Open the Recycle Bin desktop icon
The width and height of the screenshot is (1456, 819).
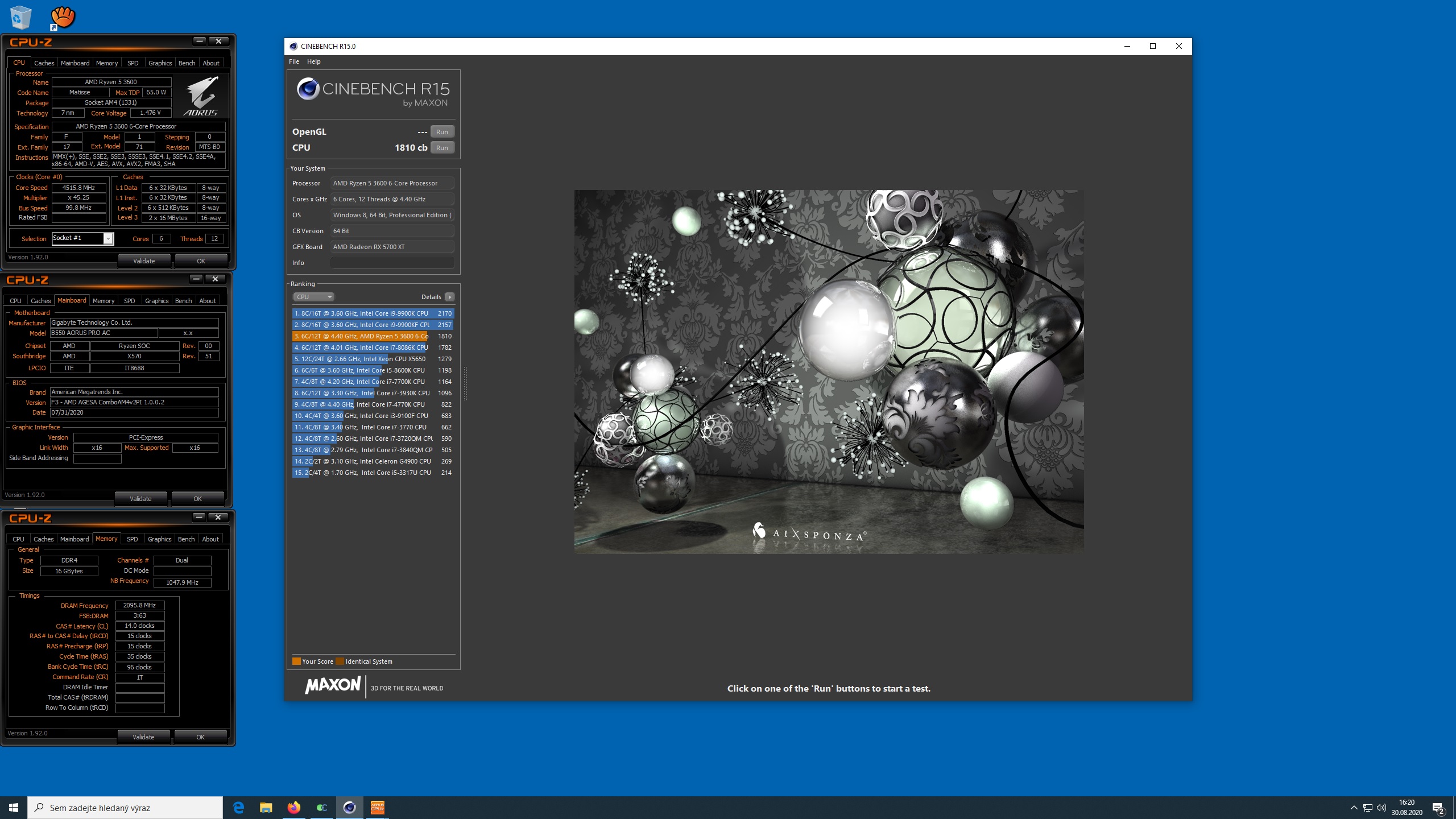(x=21, y=17)
